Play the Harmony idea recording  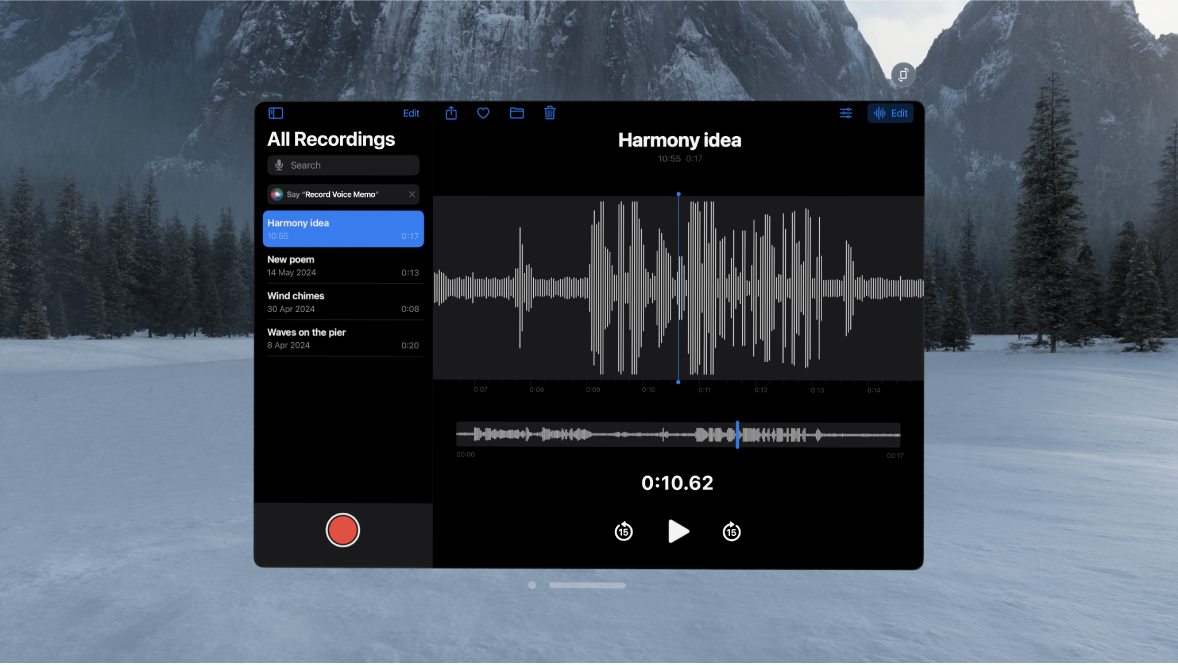[679, 531]
